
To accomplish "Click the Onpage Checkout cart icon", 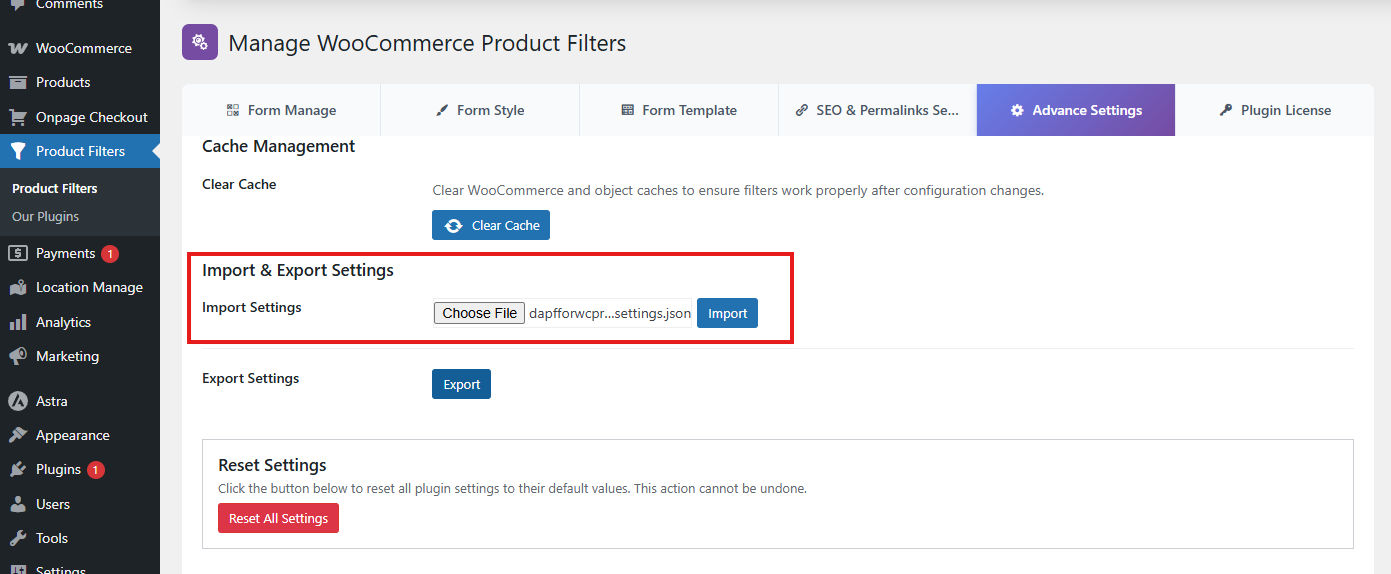I will click(x=17, y=117).
